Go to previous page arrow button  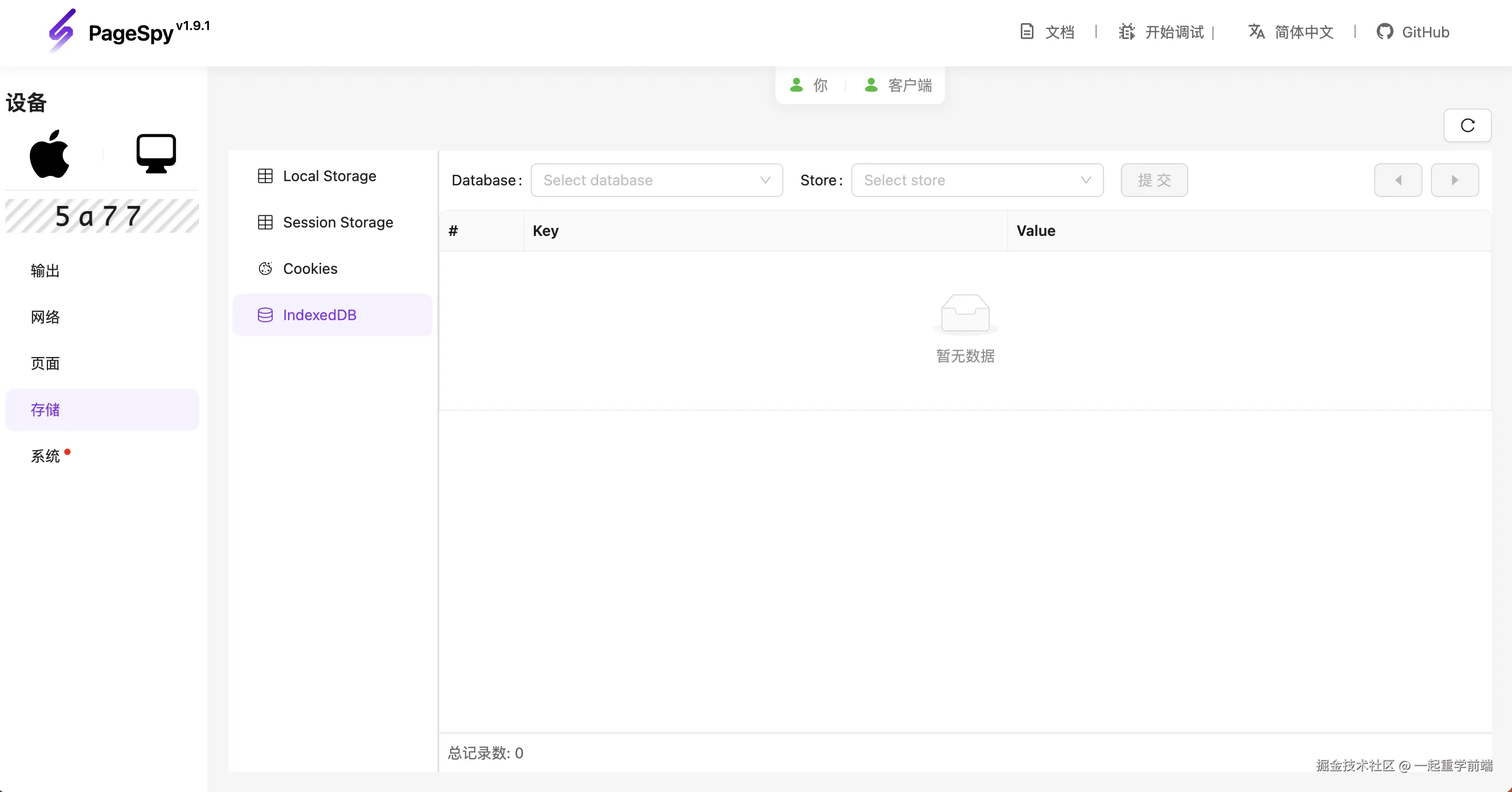1398,180
